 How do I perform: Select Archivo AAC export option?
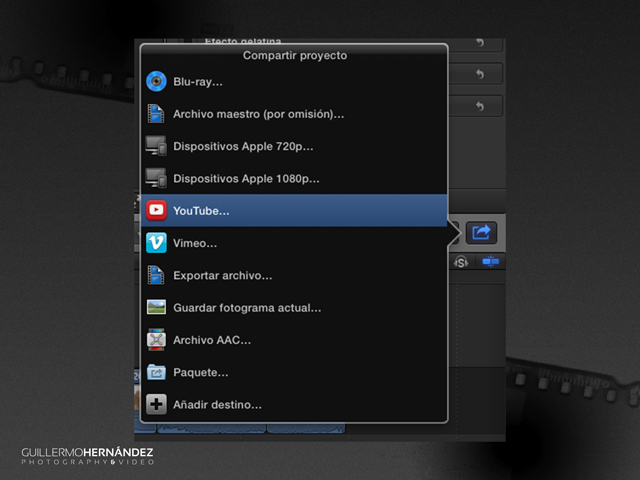click(294, 340)
